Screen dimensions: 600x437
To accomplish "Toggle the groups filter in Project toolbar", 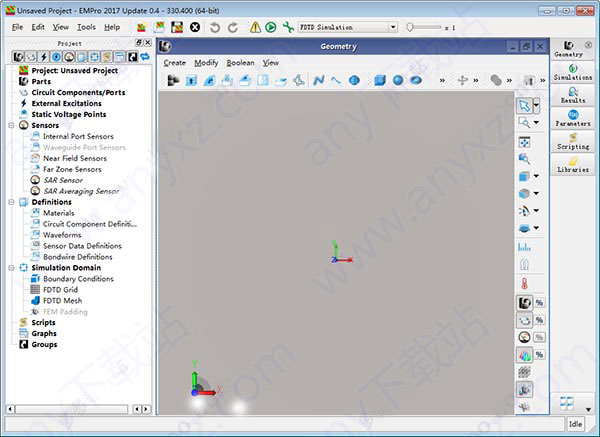I will pyautogui.click(x=132, y=57).
